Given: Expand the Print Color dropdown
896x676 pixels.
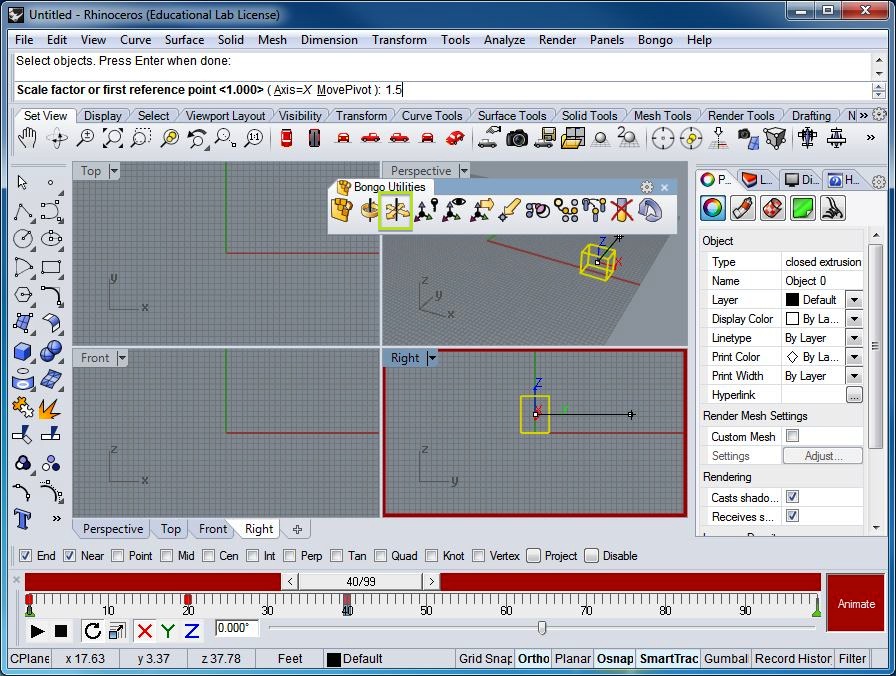Looking at the screenshot, I should [x=854, y=357].
